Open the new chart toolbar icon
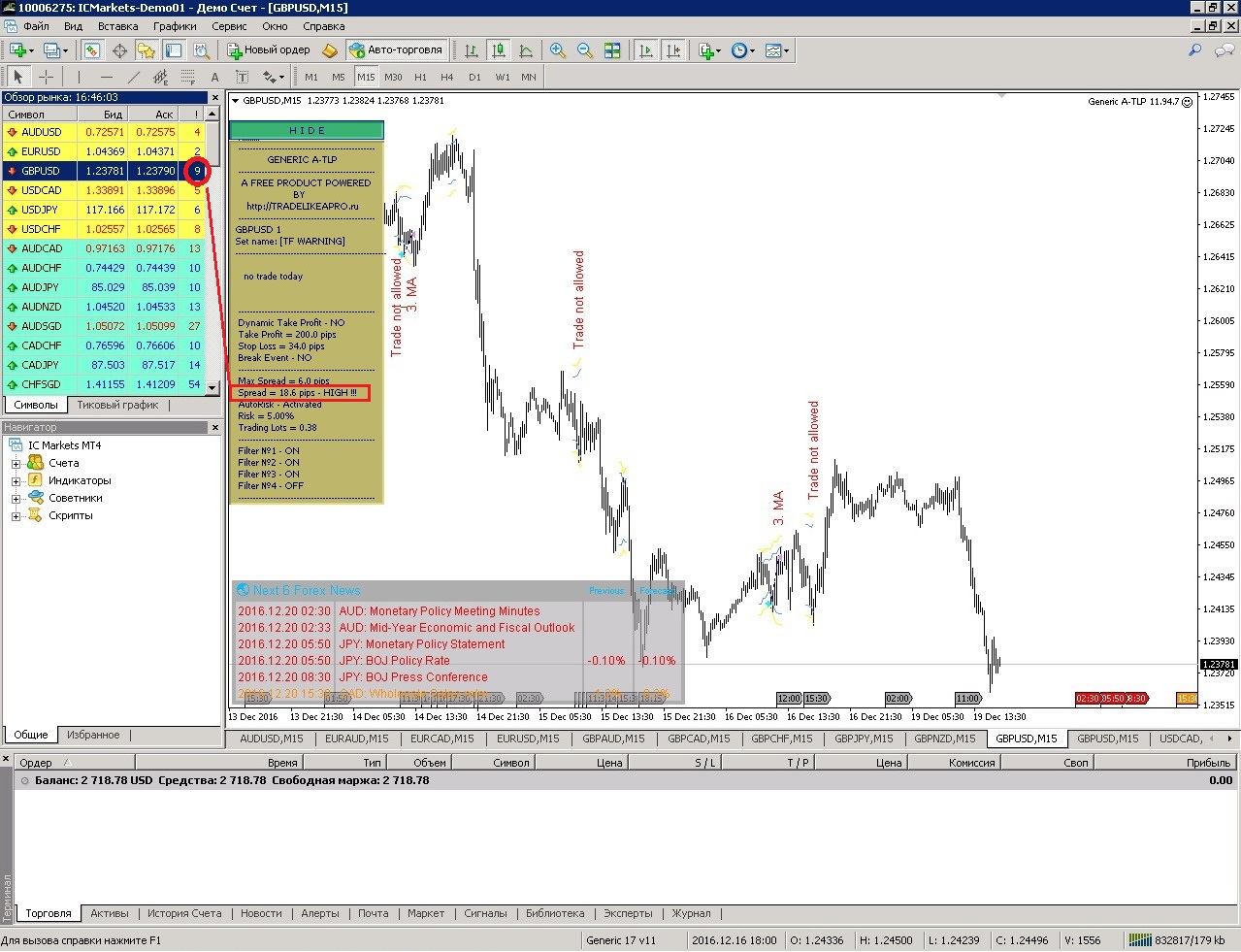The image size is (1241, 952). pyautogui.click(x=19, y=50)
